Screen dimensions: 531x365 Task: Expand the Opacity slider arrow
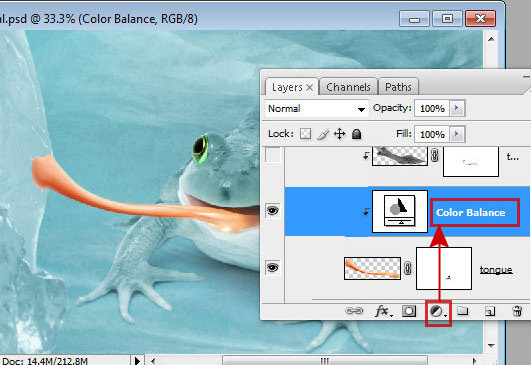[x=457, y=108]
